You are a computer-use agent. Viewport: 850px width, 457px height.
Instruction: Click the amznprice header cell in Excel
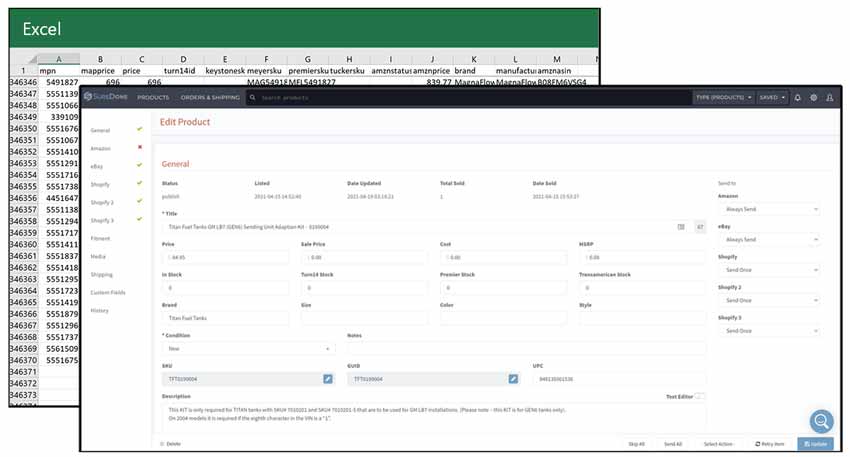(432, 70)
